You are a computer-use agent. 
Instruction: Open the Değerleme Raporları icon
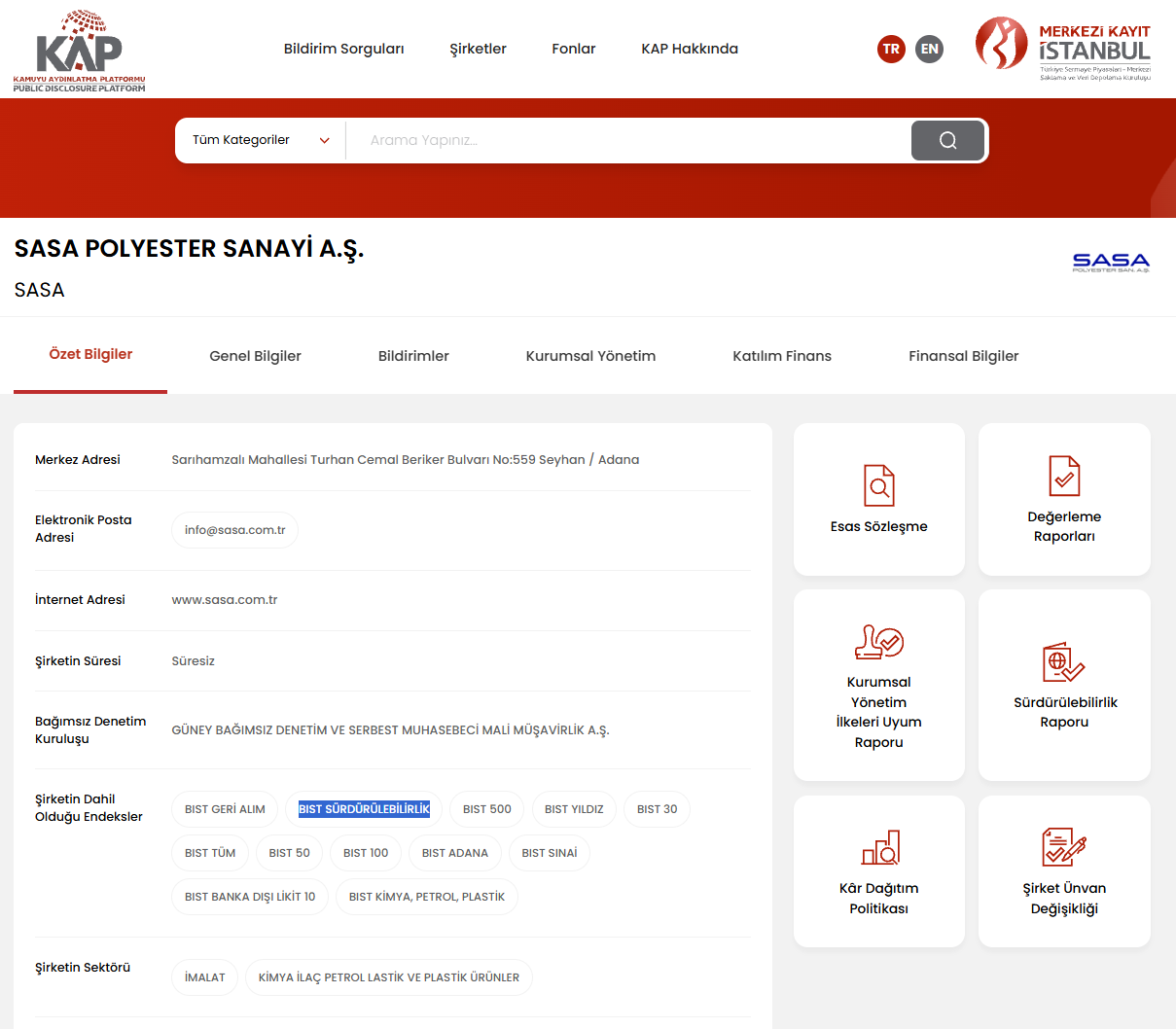pyautogui.click(x=1064, y=477)
